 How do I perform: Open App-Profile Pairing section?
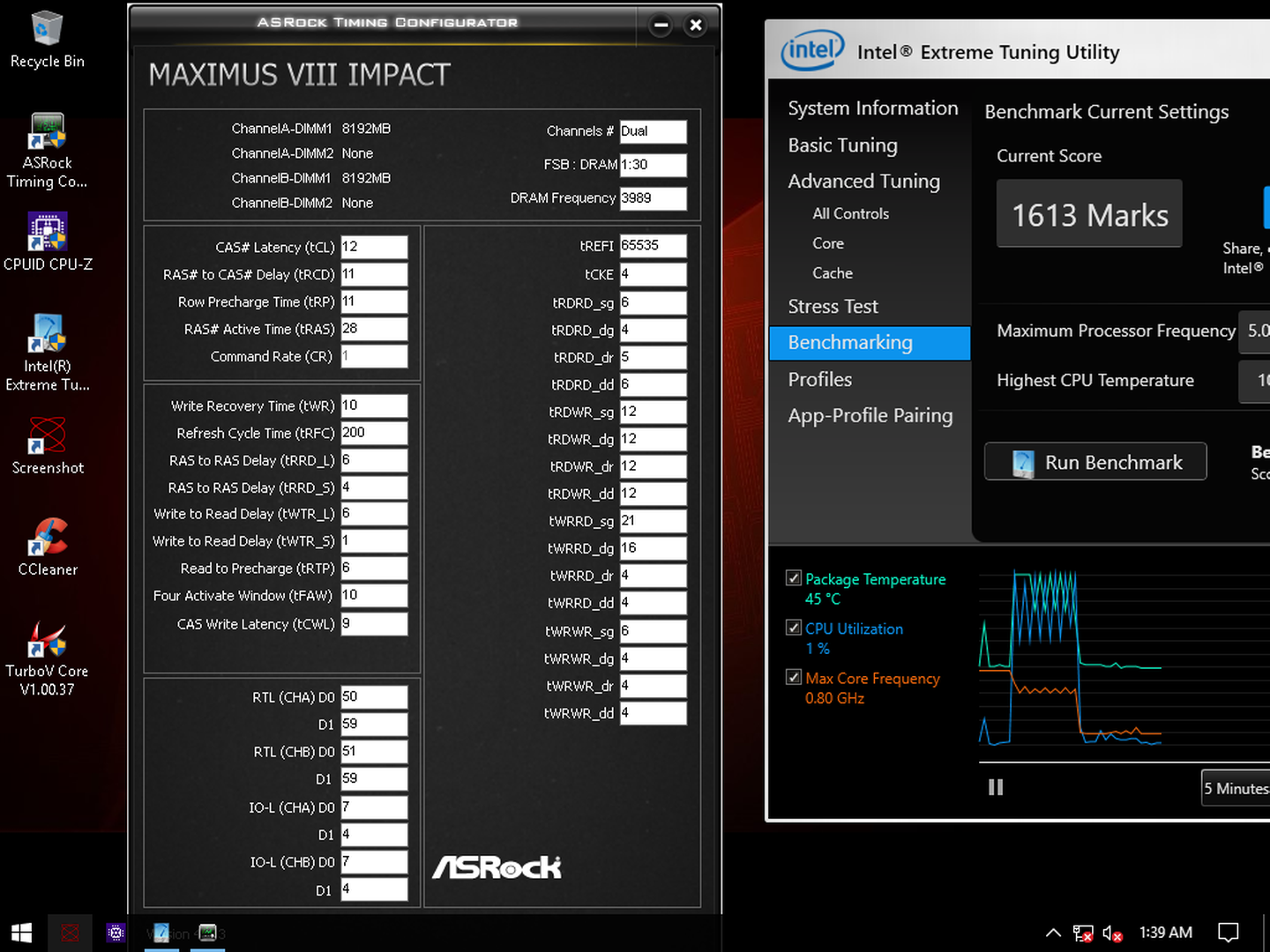tap(870, 415)
